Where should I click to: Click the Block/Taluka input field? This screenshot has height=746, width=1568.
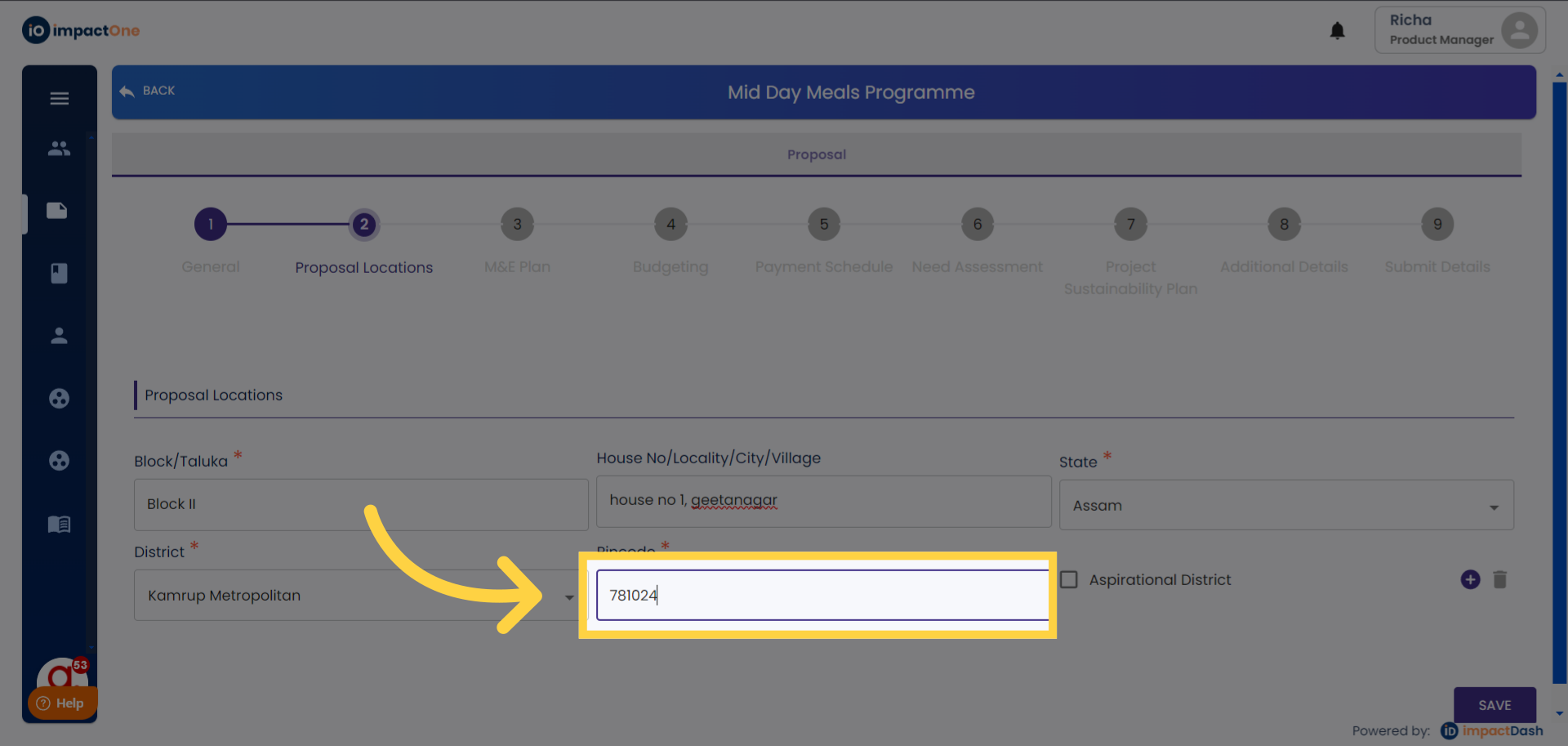360,504
